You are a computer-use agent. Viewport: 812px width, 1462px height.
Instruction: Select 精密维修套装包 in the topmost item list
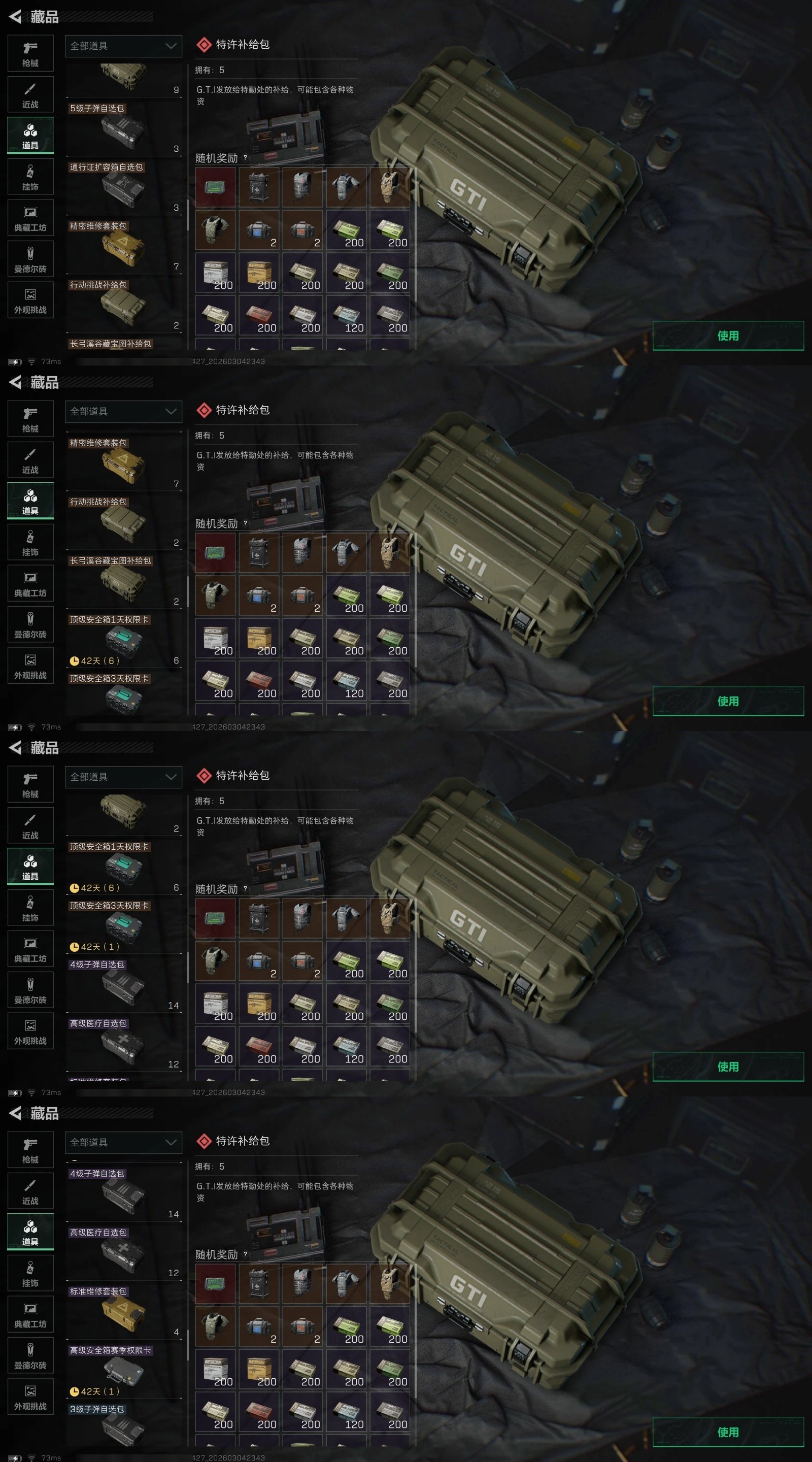124,247
